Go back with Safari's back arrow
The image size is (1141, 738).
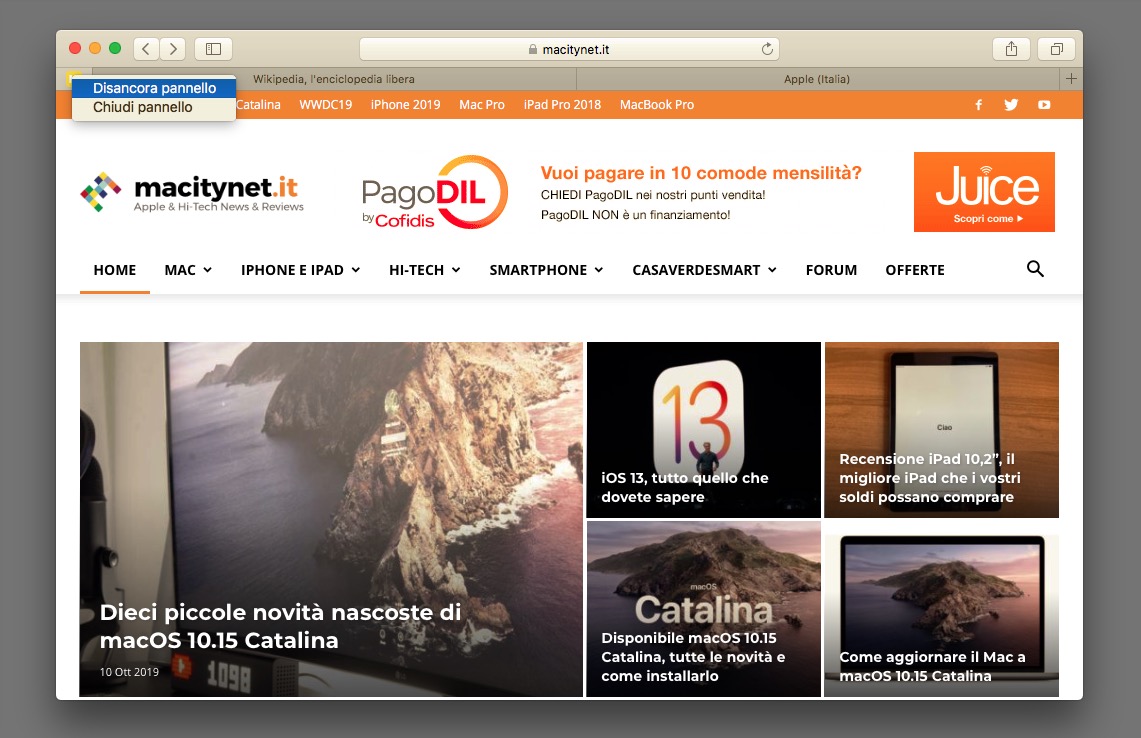146,49
